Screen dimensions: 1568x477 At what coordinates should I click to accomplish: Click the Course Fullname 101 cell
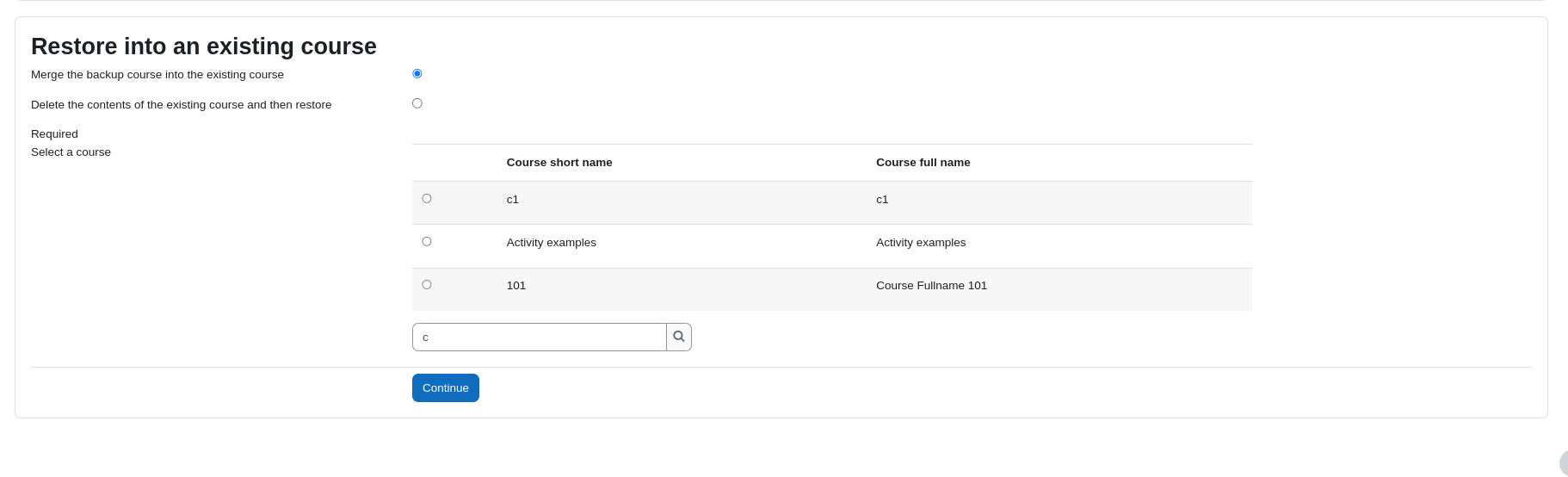point(932,285)
